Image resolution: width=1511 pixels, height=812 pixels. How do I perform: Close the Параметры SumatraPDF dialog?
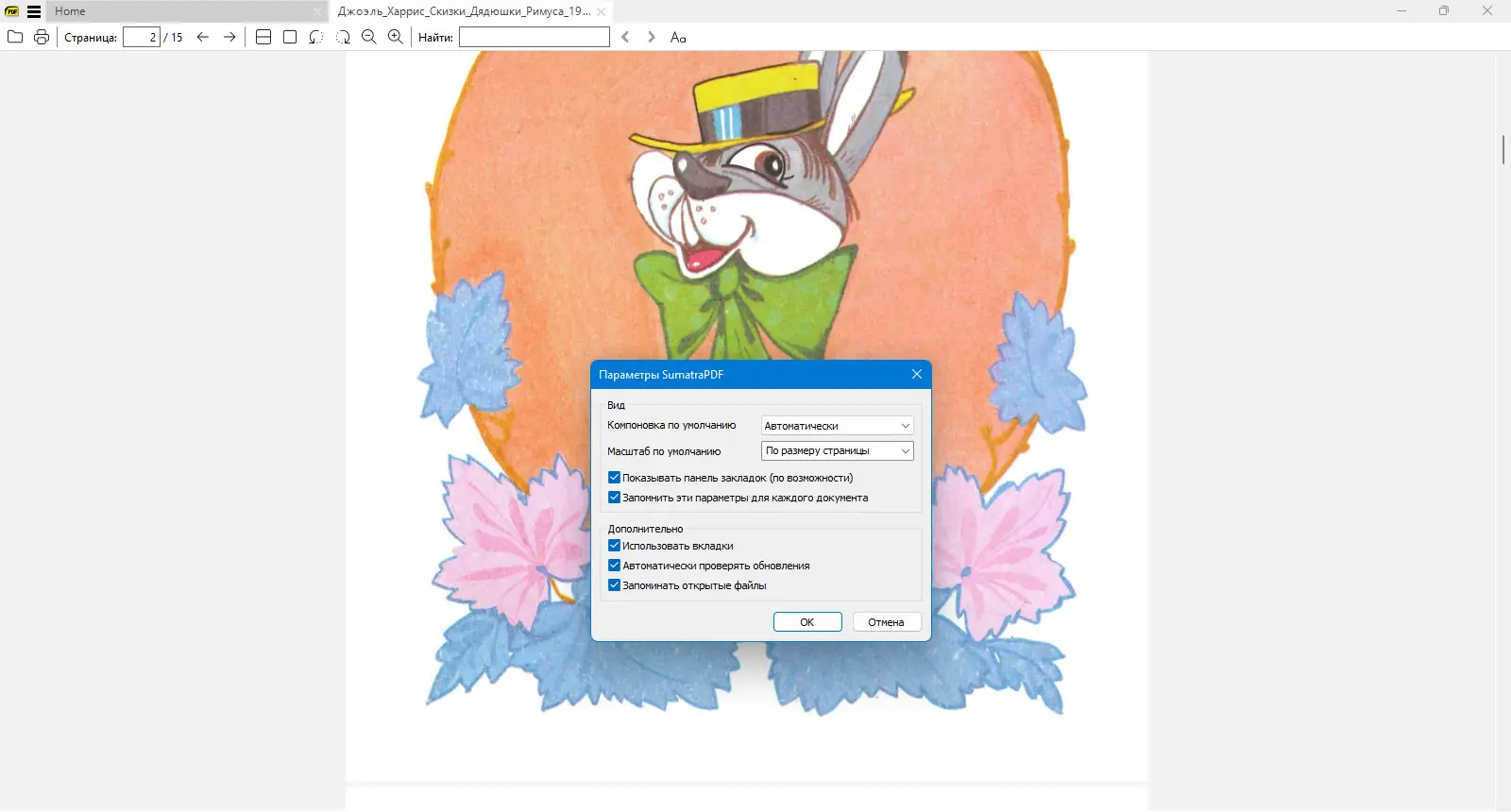[x=916, y=374]
